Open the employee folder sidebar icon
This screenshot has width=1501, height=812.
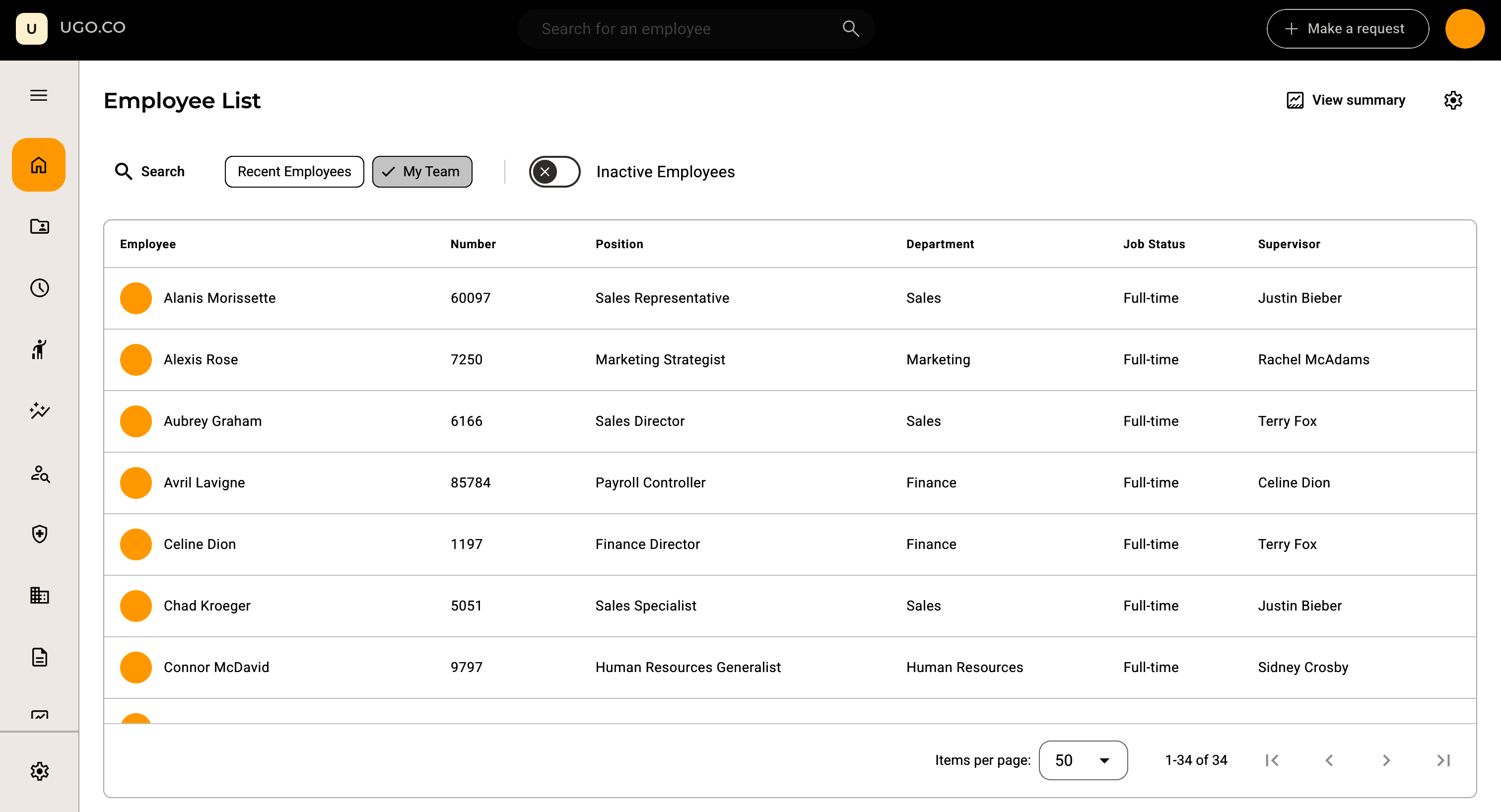click(x=39, y=227)
